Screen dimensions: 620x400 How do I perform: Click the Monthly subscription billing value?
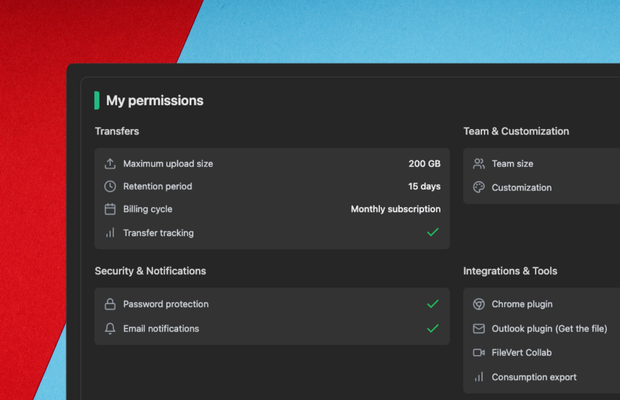click(395, 210)
